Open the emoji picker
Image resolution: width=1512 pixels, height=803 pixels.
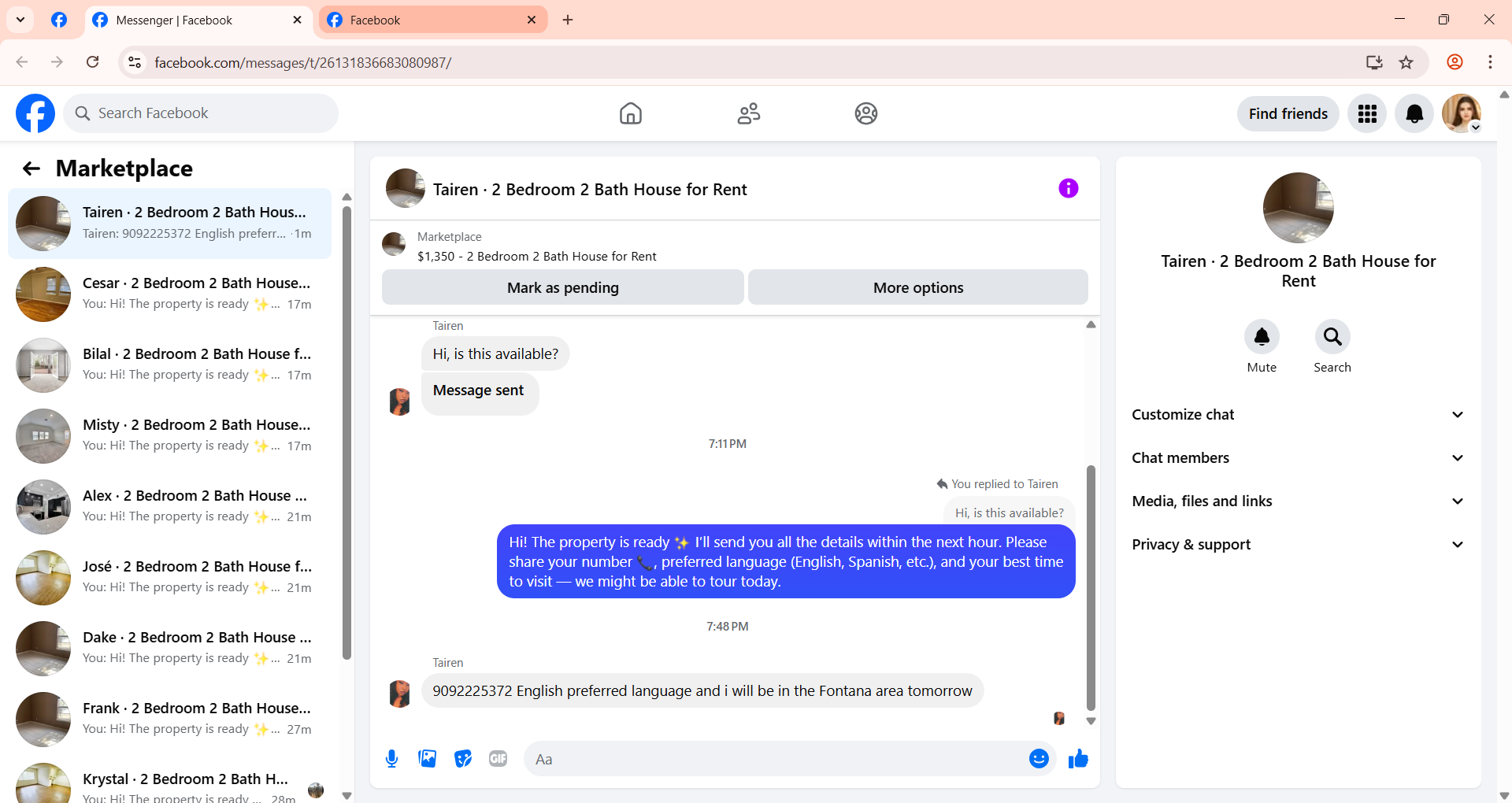point(1039,759)
